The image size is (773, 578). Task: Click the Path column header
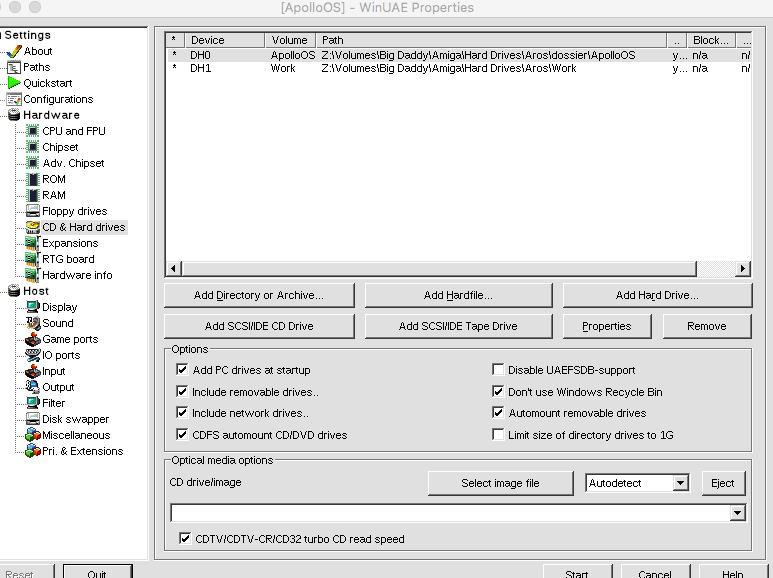(x=491, y=40)
